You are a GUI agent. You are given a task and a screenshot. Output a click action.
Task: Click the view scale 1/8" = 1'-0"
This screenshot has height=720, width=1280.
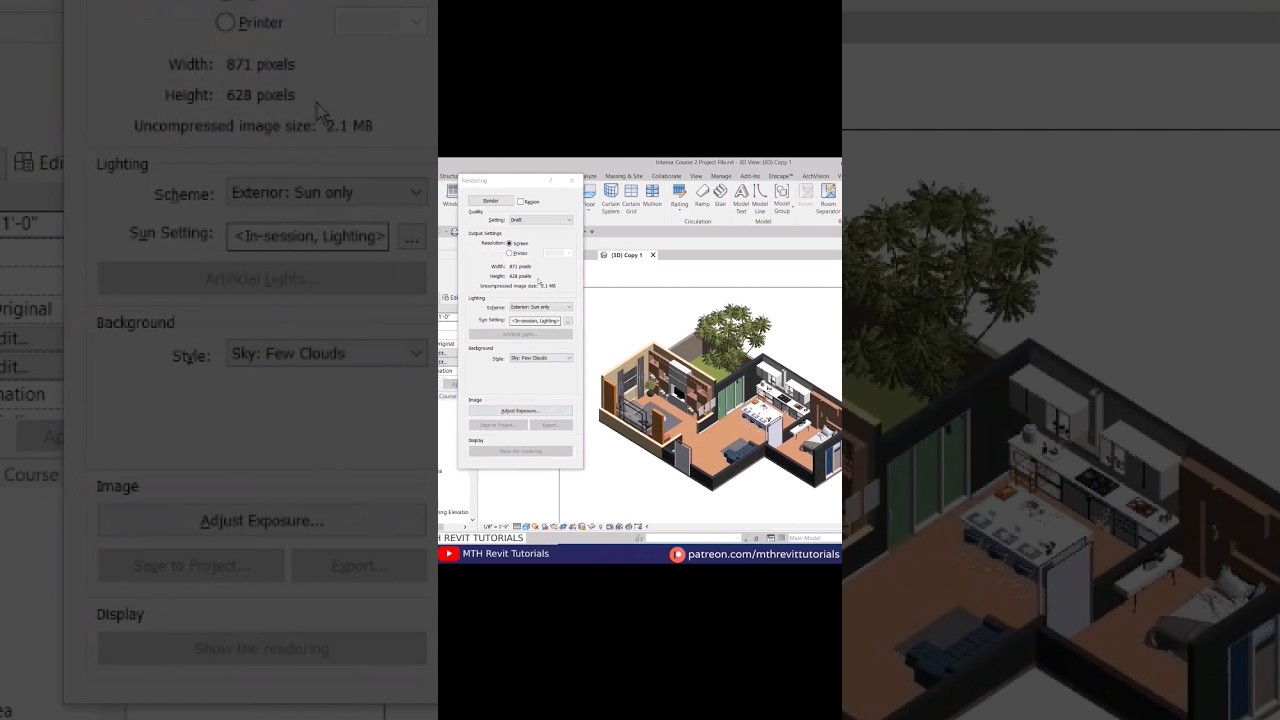click(x=496, y=527)
